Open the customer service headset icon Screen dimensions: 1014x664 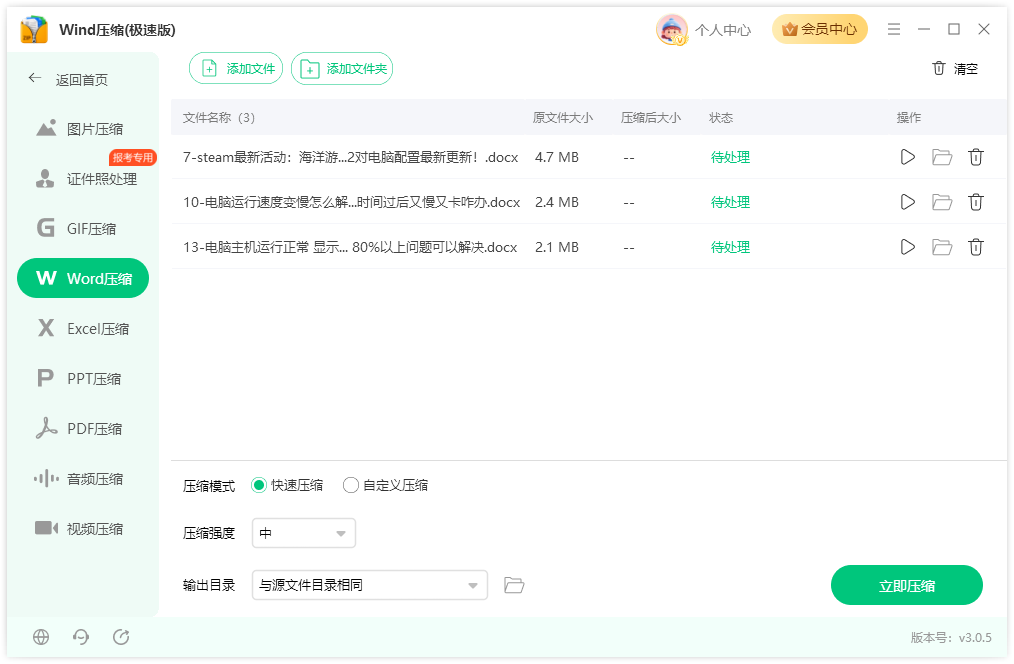pos(81,637)
